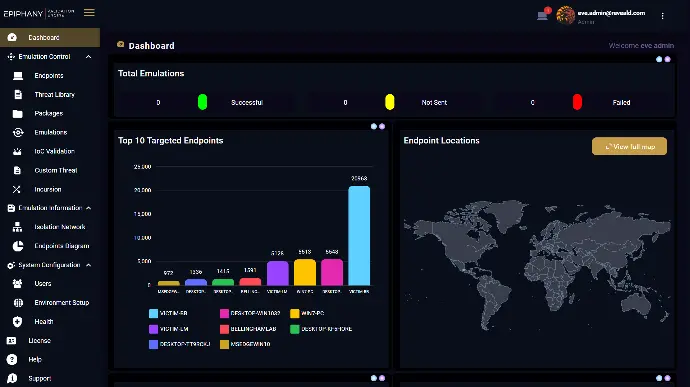The height and width of the screenshot is (387, 690).
Task: Toggle the purple VICTIM legend swatch
Action: [153, 329]
